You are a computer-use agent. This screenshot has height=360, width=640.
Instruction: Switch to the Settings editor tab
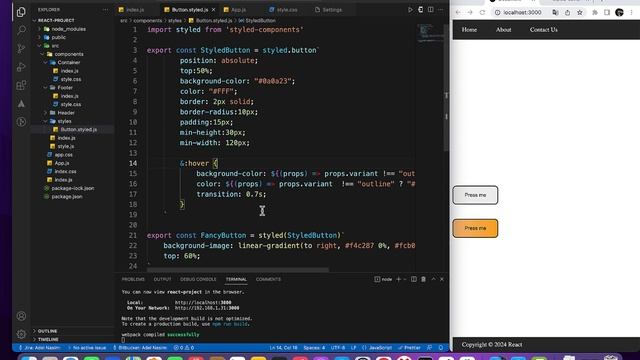coord(331,9)
